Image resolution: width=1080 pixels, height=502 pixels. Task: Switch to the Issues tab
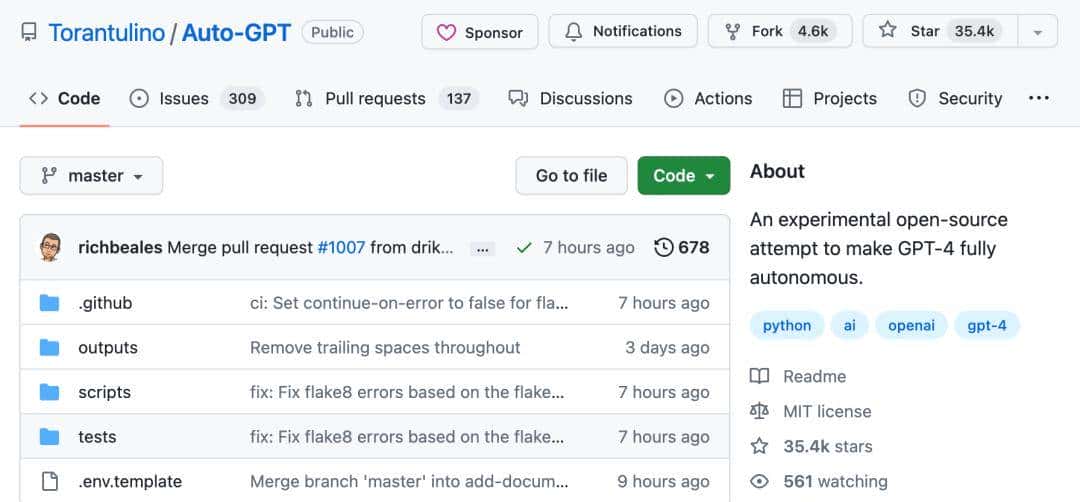coord(196,98)
